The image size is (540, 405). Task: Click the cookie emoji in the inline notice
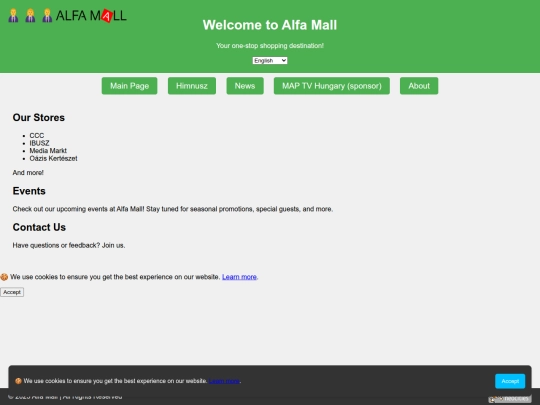pyautogui.click(x=4, y=277)
